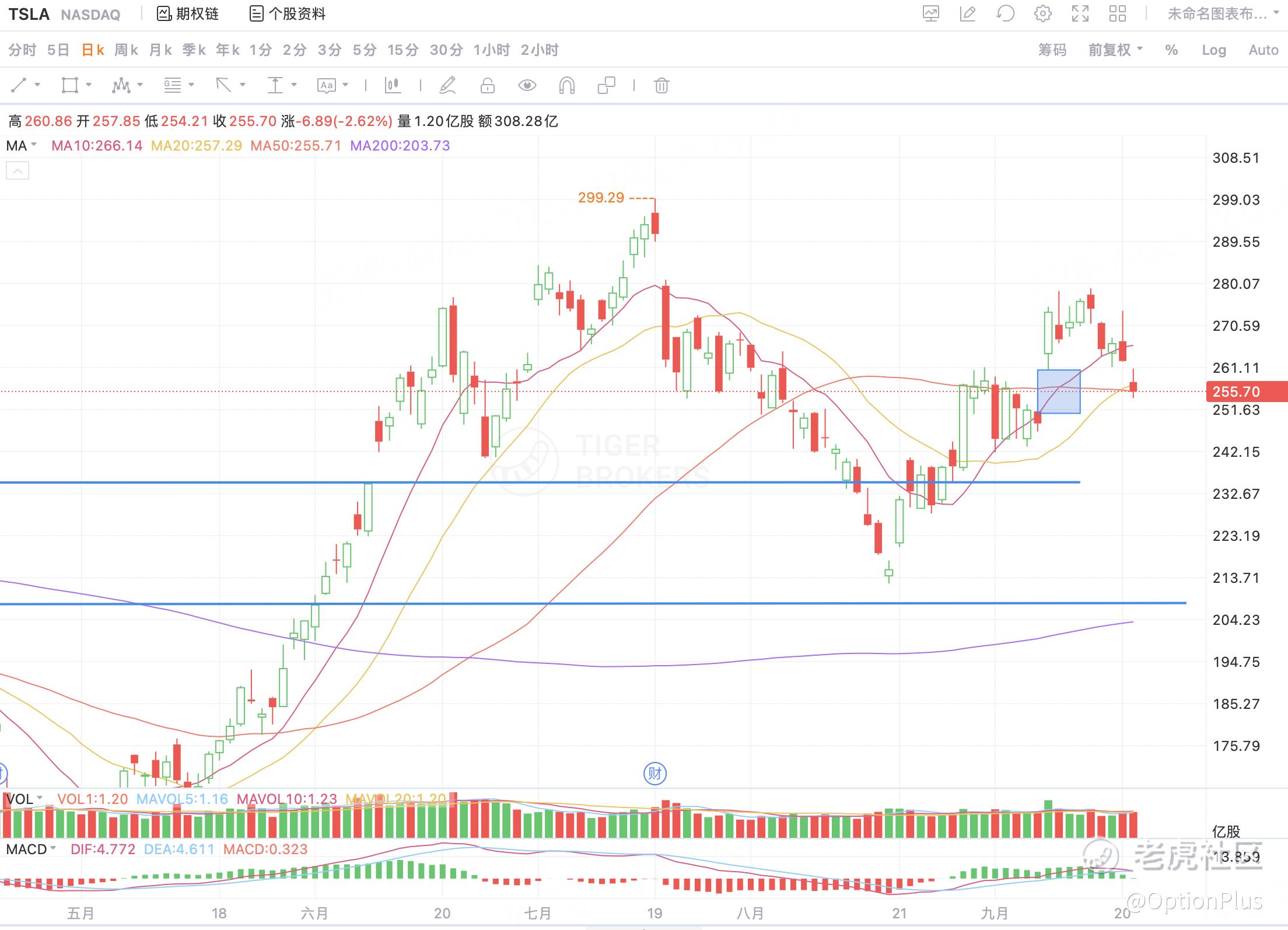Switch to 月k monthly candlestick tab

(x=160, y=50)
